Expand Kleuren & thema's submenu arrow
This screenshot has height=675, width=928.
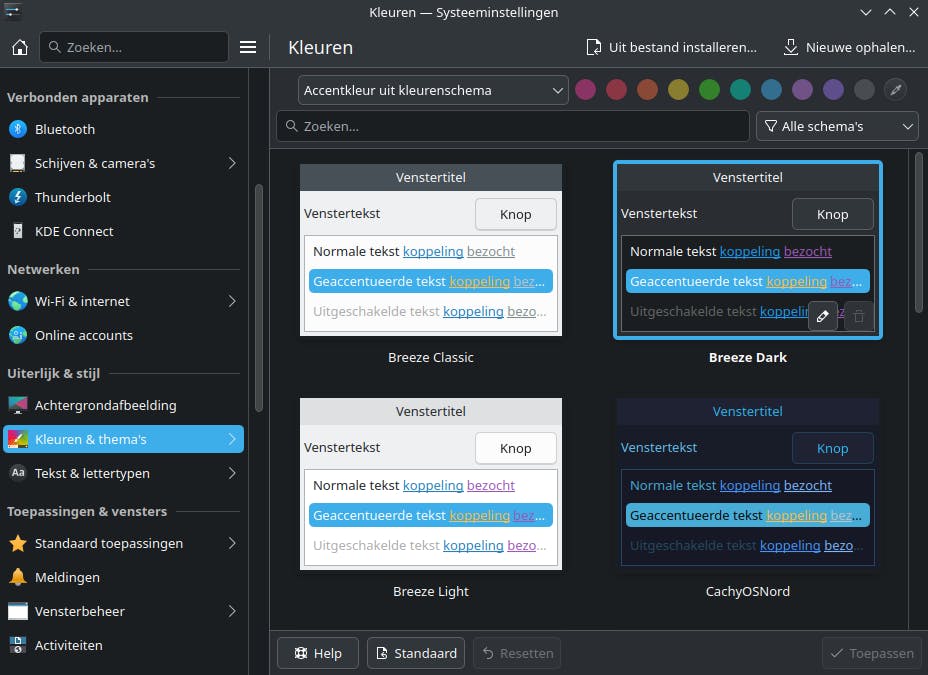click(232, 440)
